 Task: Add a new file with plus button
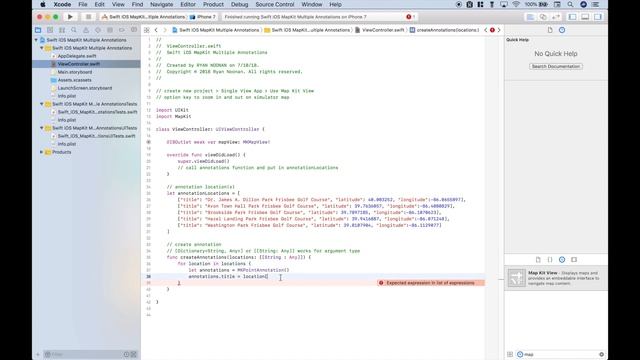click(38, 354)
